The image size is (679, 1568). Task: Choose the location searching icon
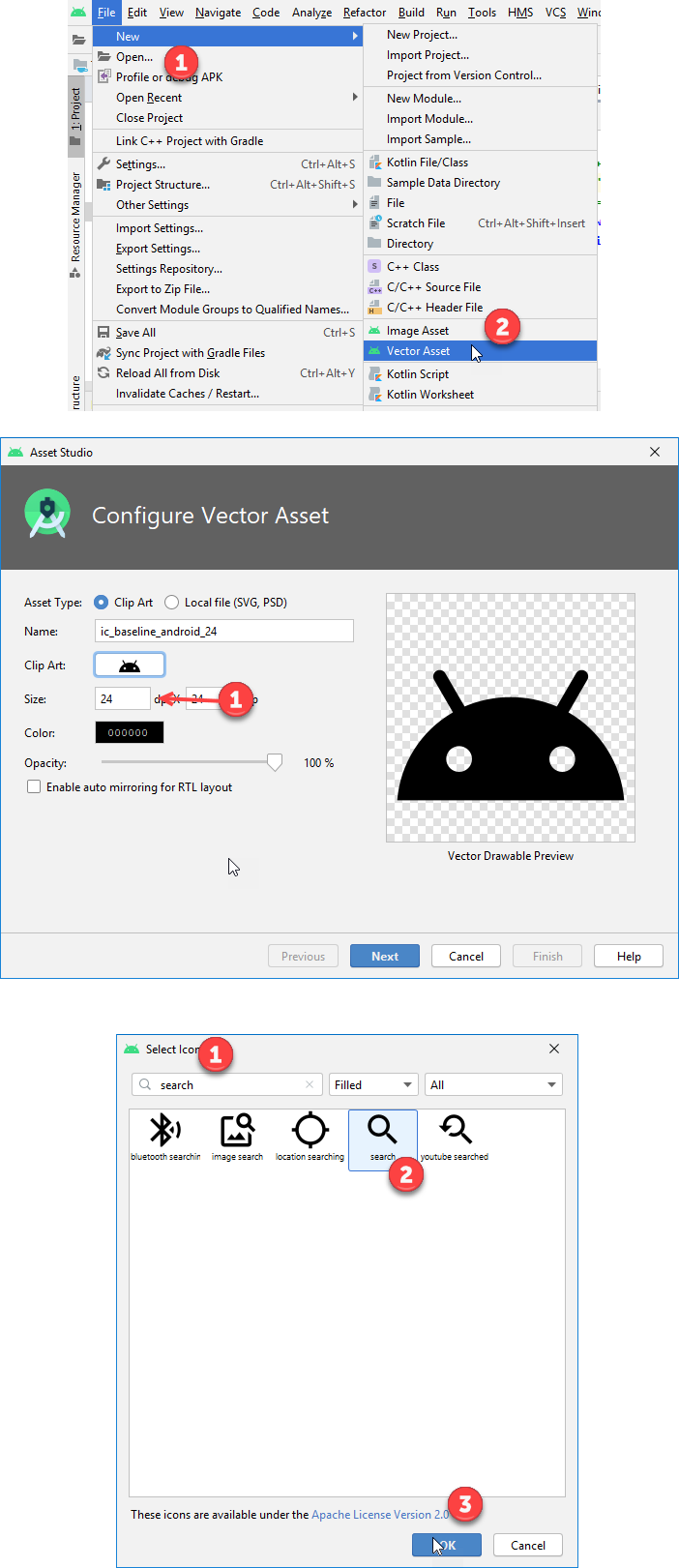tap(310, 1137)
